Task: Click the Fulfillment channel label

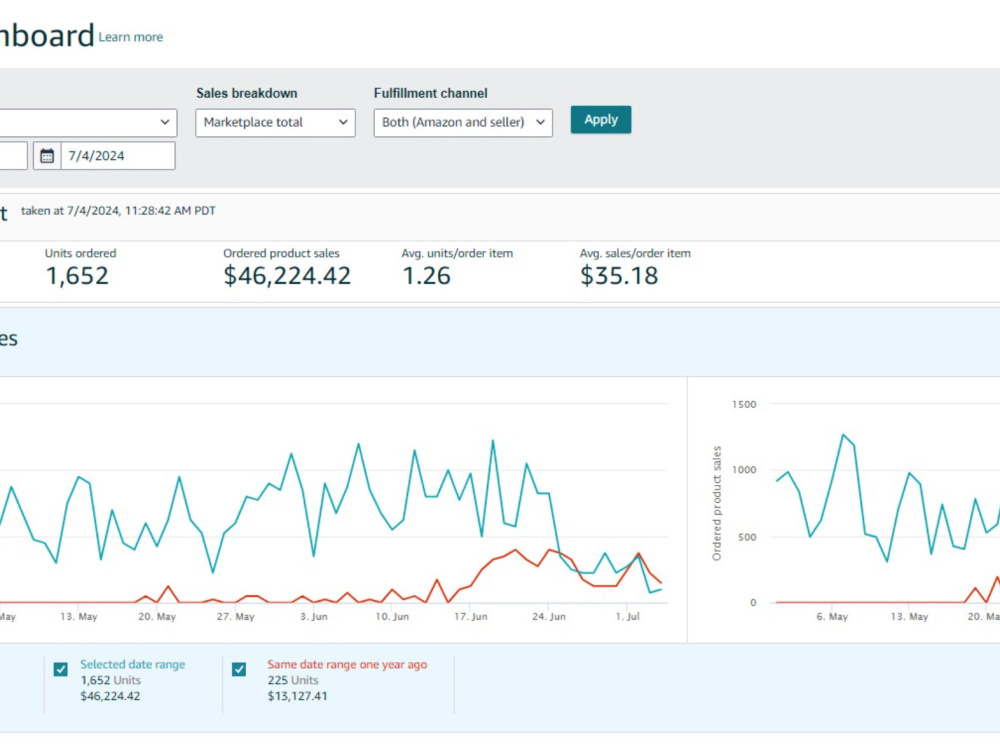Action: point(430,93)
